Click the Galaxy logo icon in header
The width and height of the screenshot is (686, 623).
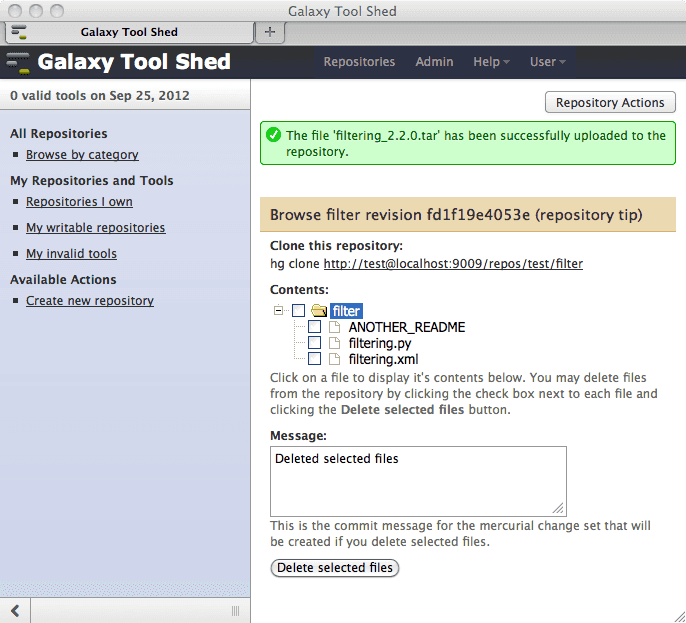[x=18, y=62]
